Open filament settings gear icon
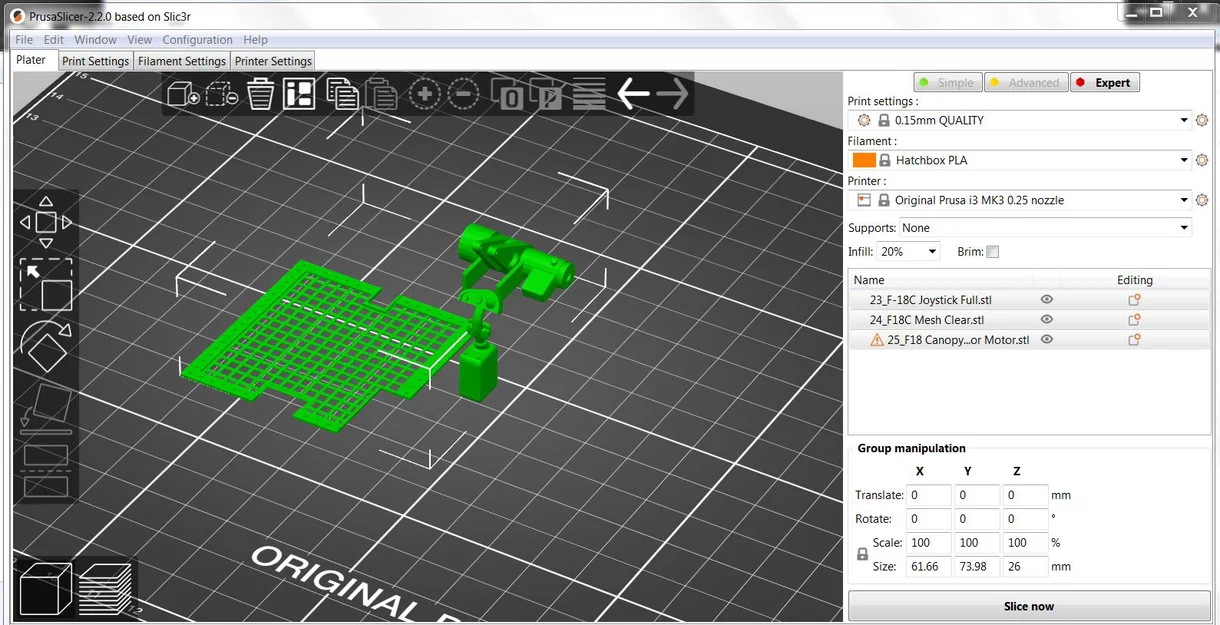1220x625 pixels. pos(1202,160)
